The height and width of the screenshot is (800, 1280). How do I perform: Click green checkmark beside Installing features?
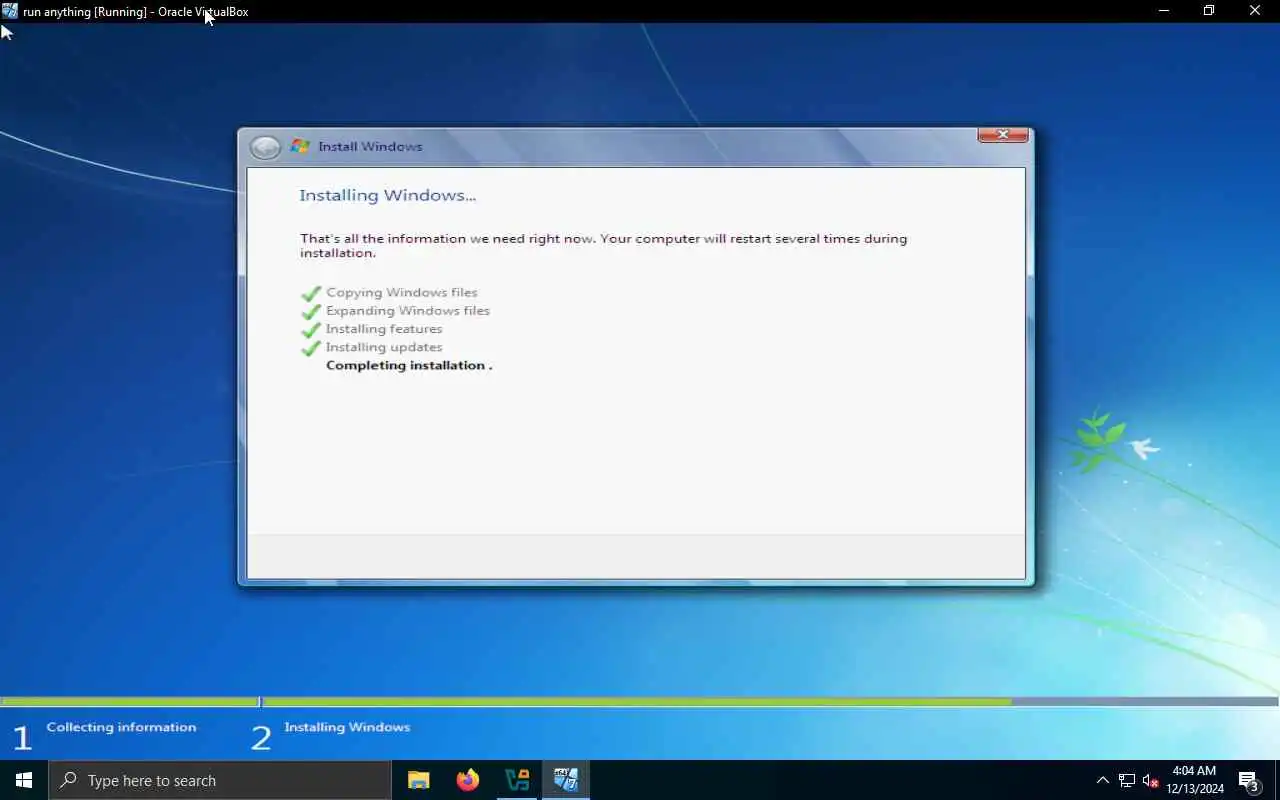click(311, 329)
